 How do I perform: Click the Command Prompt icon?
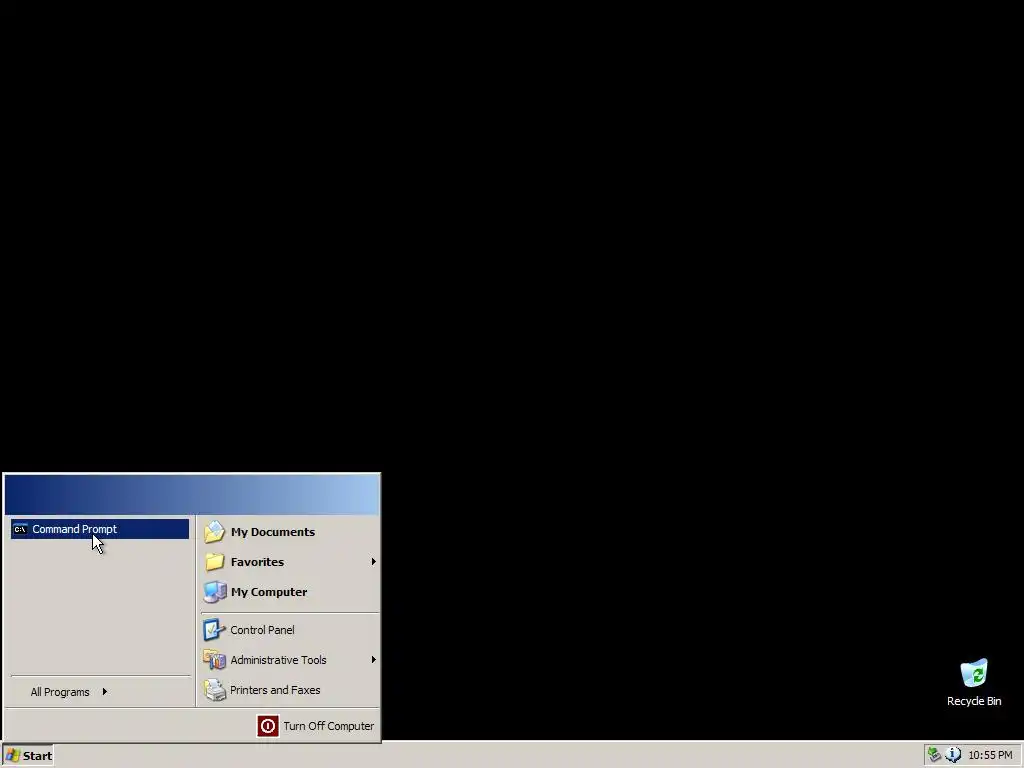click(x=20, y=529)
